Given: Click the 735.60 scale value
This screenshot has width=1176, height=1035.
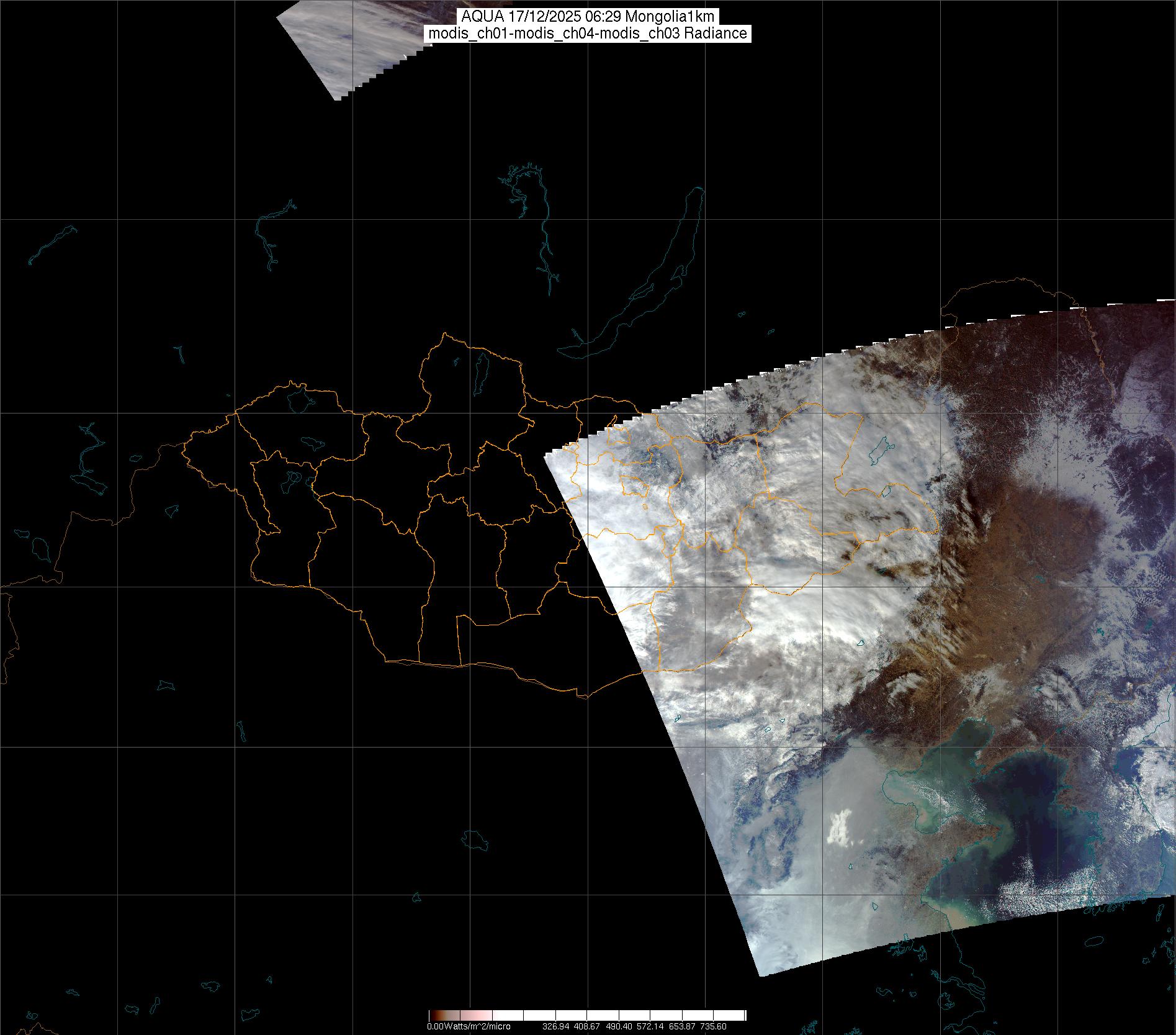Looking at the screenshot, I should pyautogui.click(x=713, y=1026).
